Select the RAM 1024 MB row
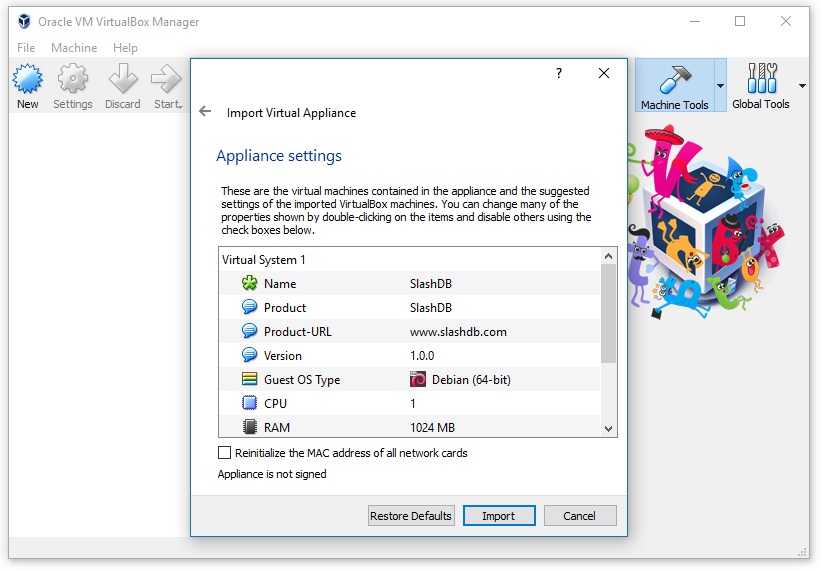The width and height of the screenshot is (824, 571). click(410, 428)
